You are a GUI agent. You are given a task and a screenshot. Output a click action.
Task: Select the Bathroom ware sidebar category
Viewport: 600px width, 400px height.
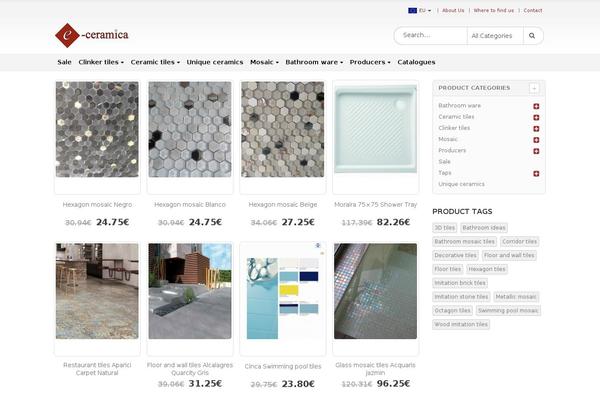[460, 106]
